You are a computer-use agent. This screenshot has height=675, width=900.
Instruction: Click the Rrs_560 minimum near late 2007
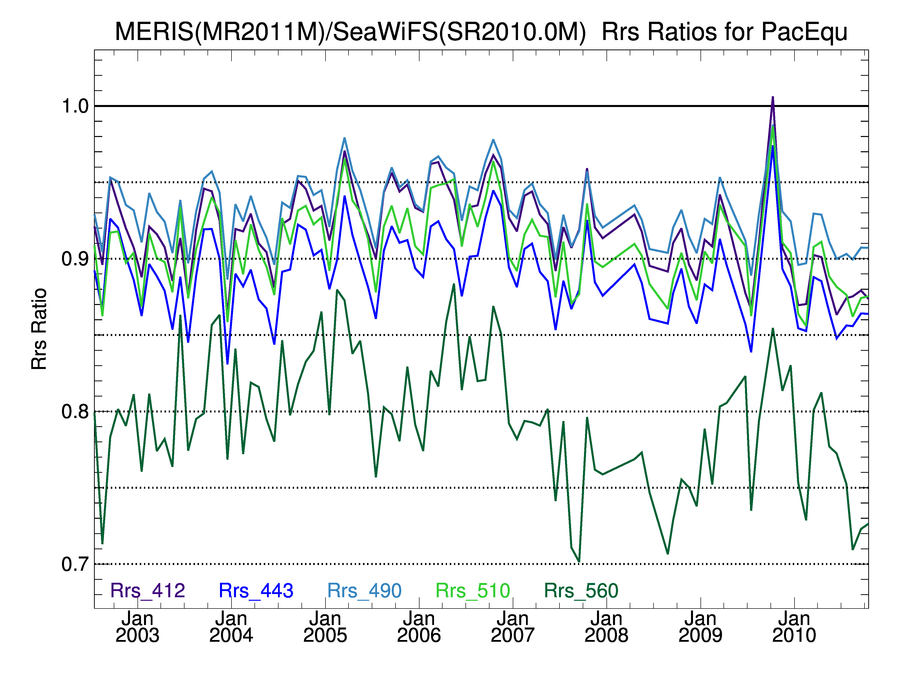(579, 561)
